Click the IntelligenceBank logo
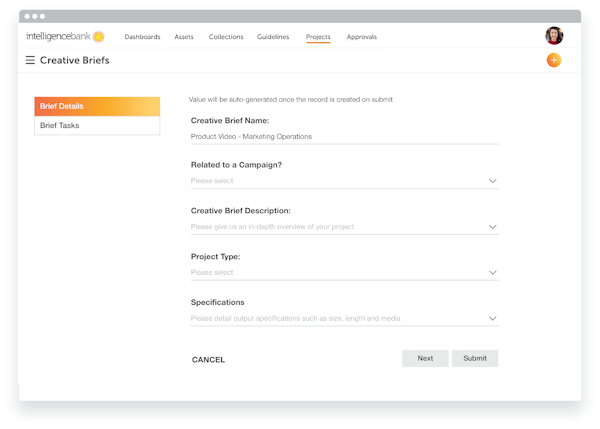 tap(64, 37)
